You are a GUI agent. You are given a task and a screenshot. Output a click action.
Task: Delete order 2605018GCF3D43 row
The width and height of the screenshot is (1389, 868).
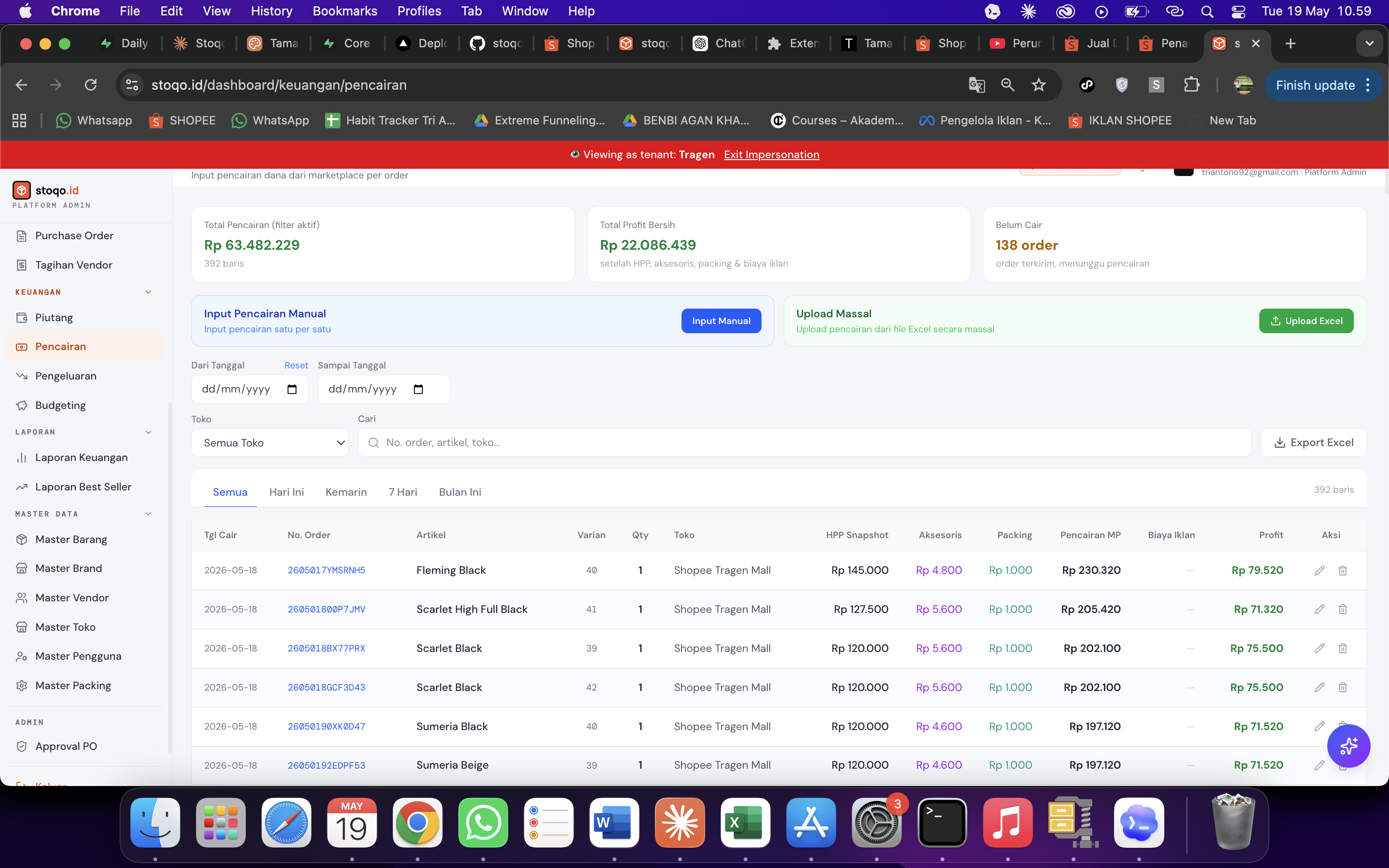(1343, 687)
